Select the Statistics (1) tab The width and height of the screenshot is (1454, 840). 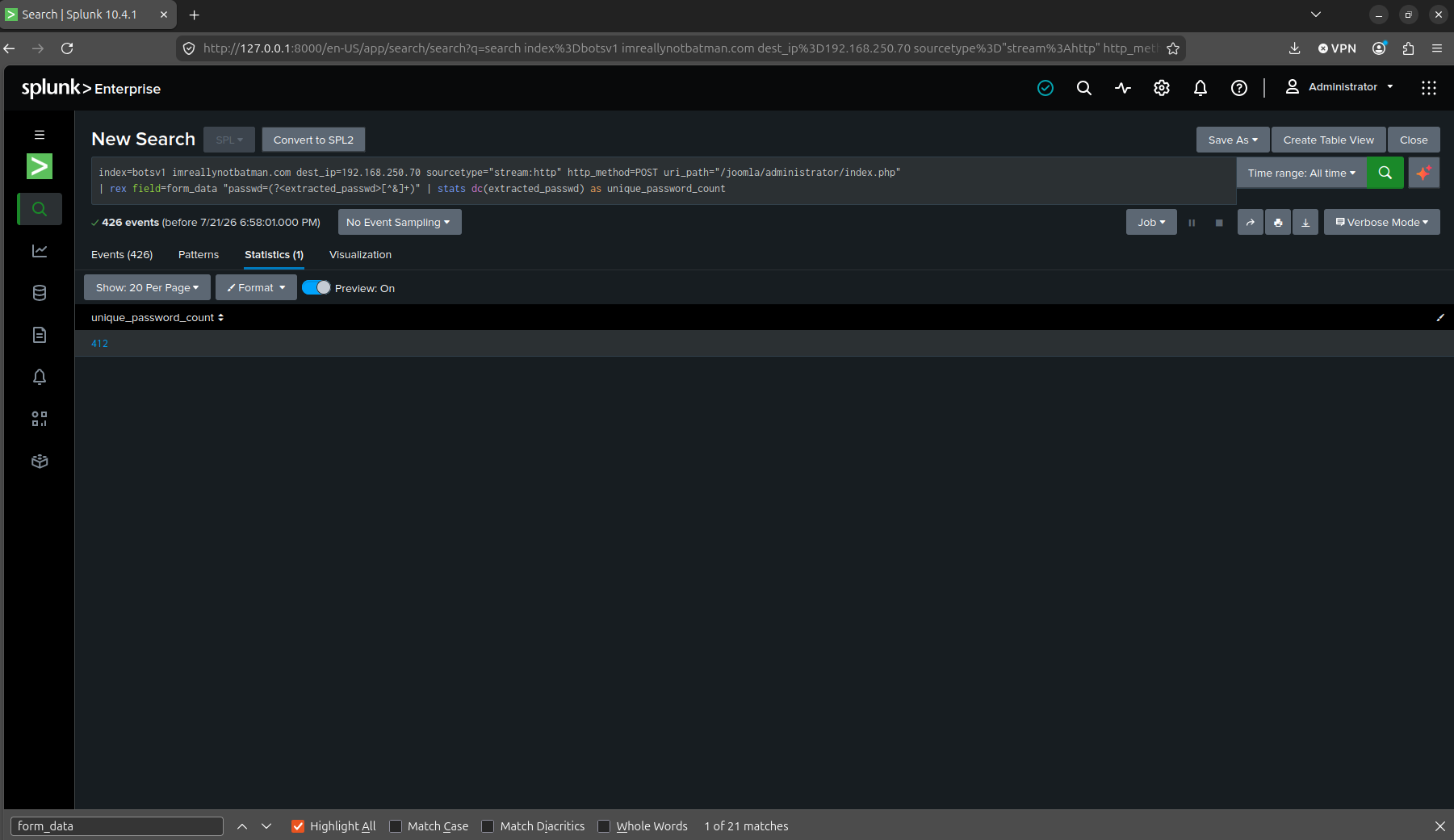(x=274, y=254)
